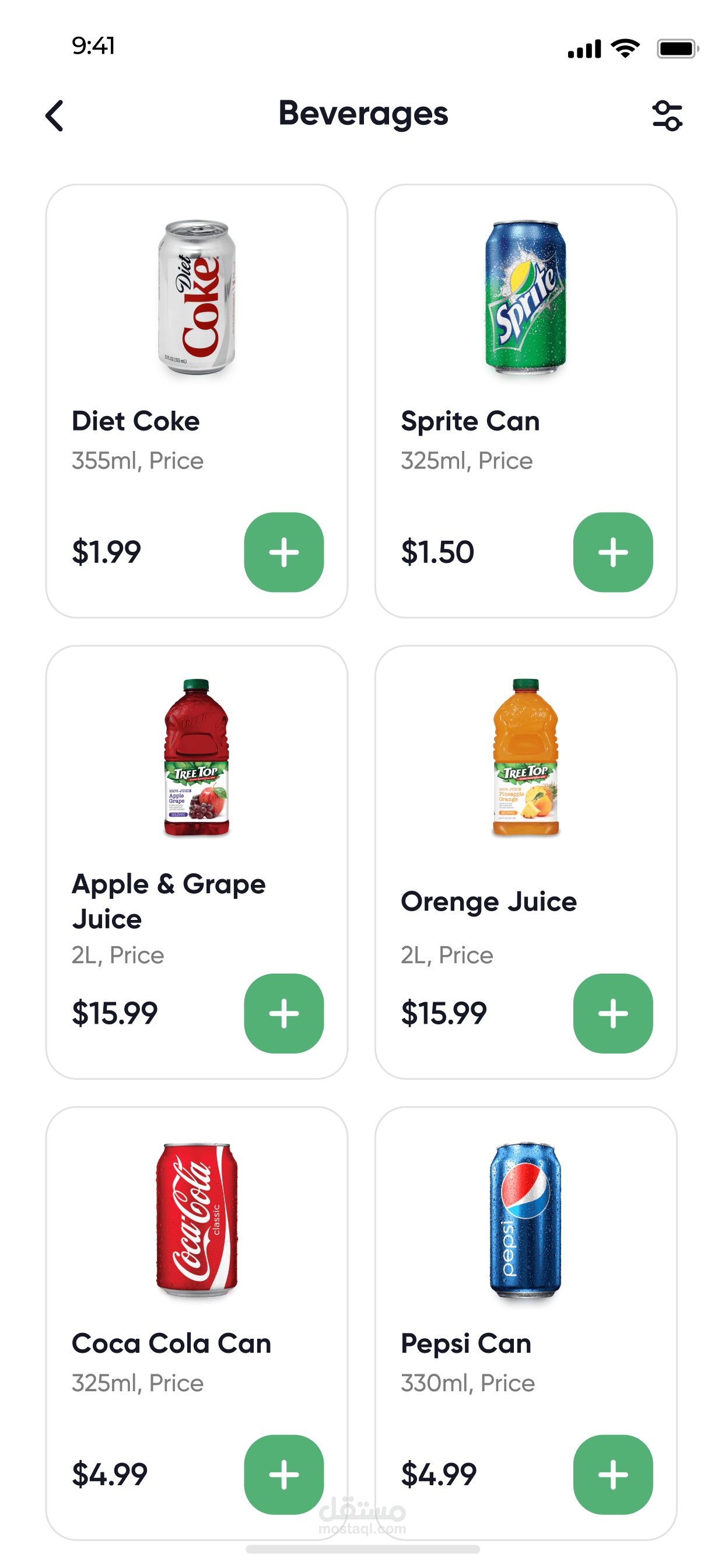
Task: Add Coca Cola Can to cart
Action: pyautogui.click(x=283, y=1474)
